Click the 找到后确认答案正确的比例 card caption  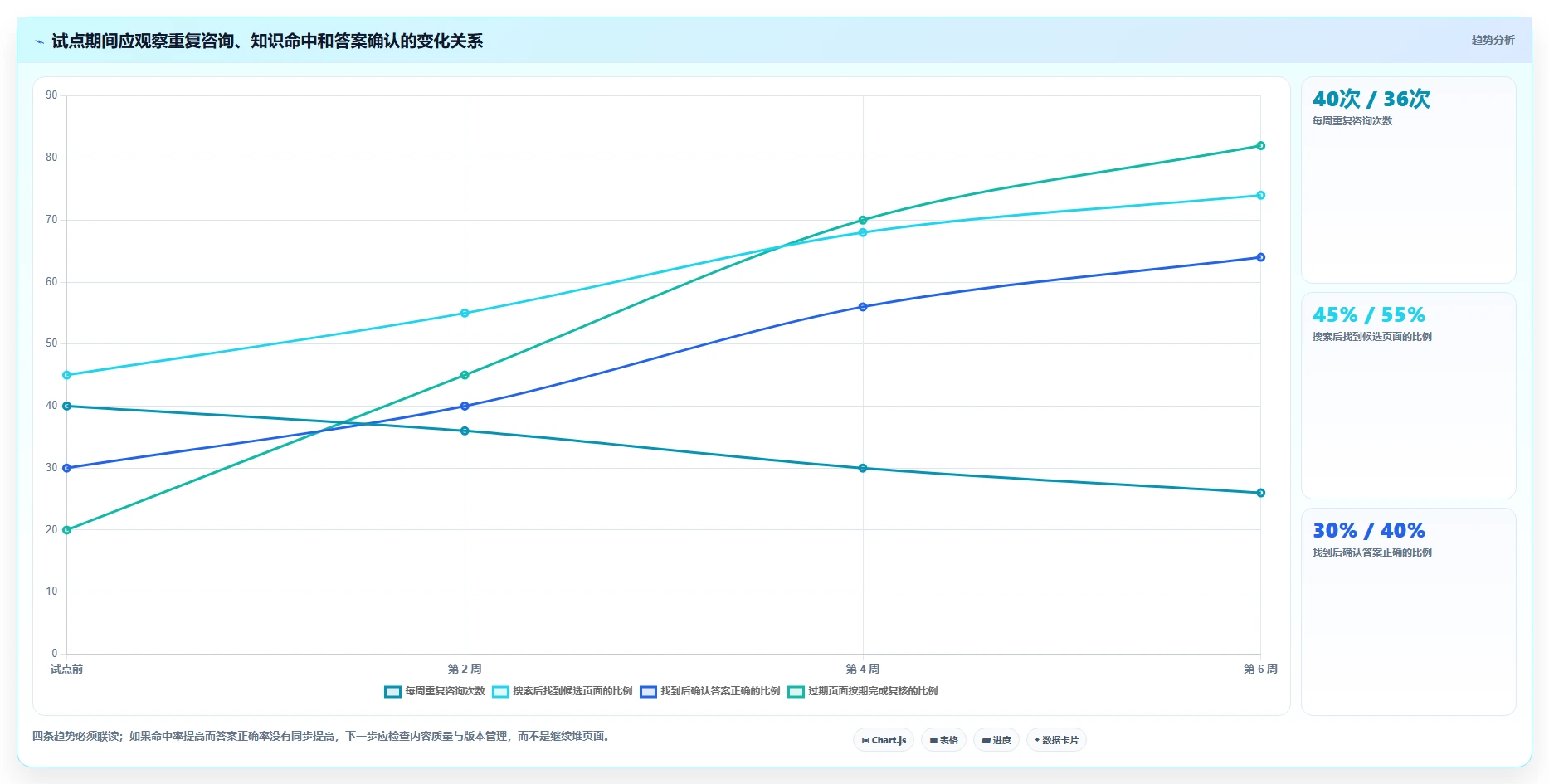pos(1372,553)
